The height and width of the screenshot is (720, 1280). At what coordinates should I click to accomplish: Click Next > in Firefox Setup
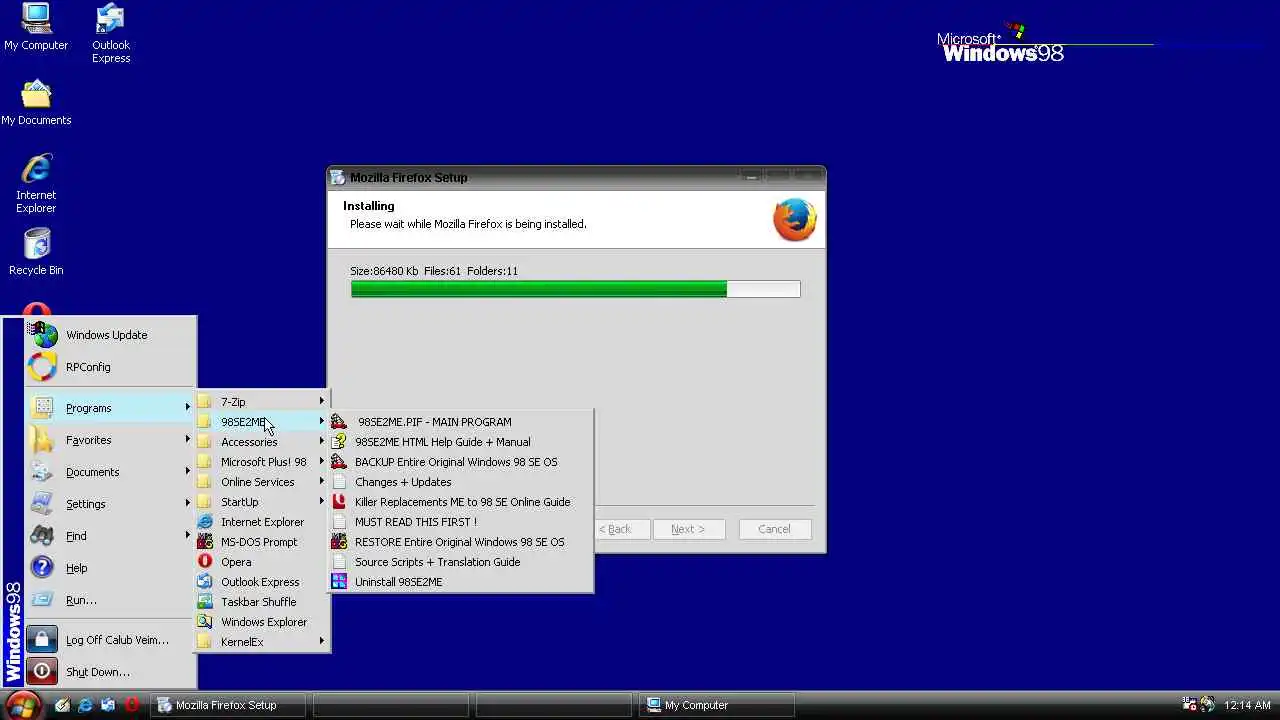(688, 529)
